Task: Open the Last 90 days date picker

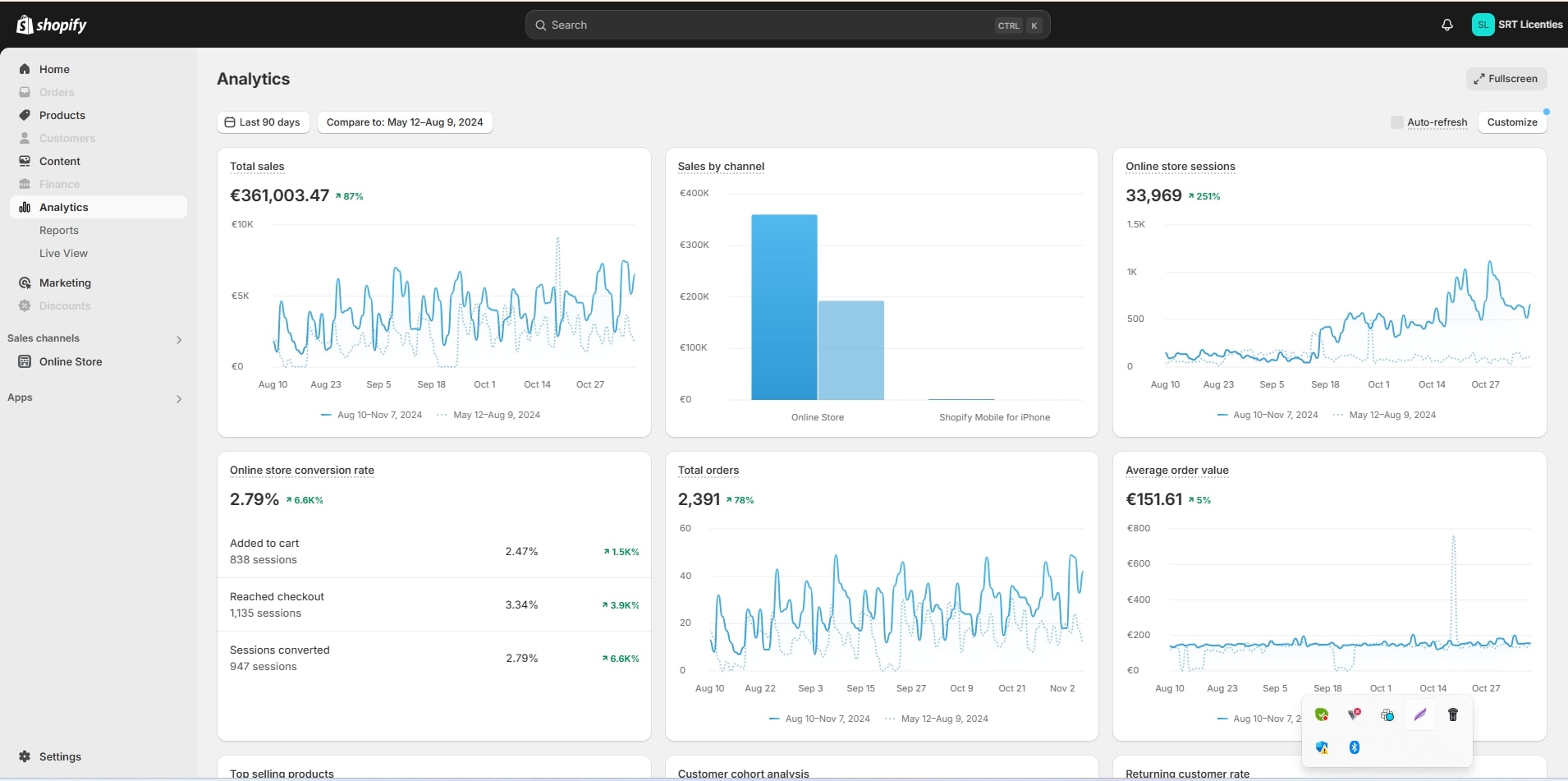Action: tap(263, 122)
